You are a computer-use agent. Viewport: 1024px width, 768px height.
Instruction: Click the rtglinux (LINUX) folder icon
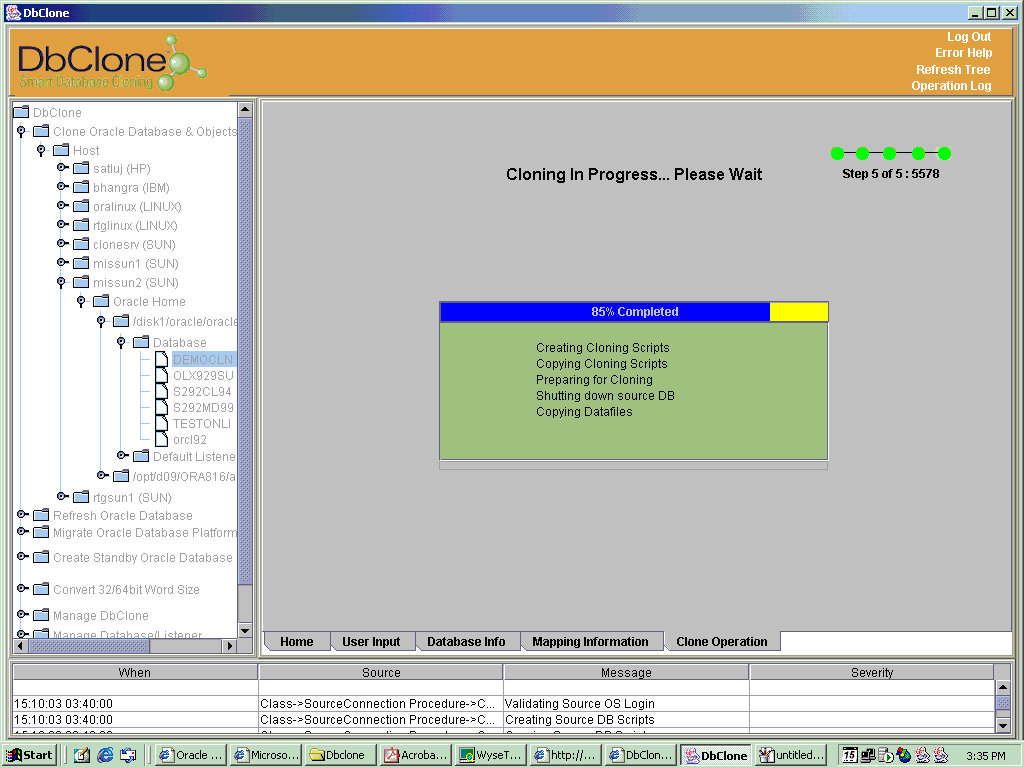(x=81, y=225)
